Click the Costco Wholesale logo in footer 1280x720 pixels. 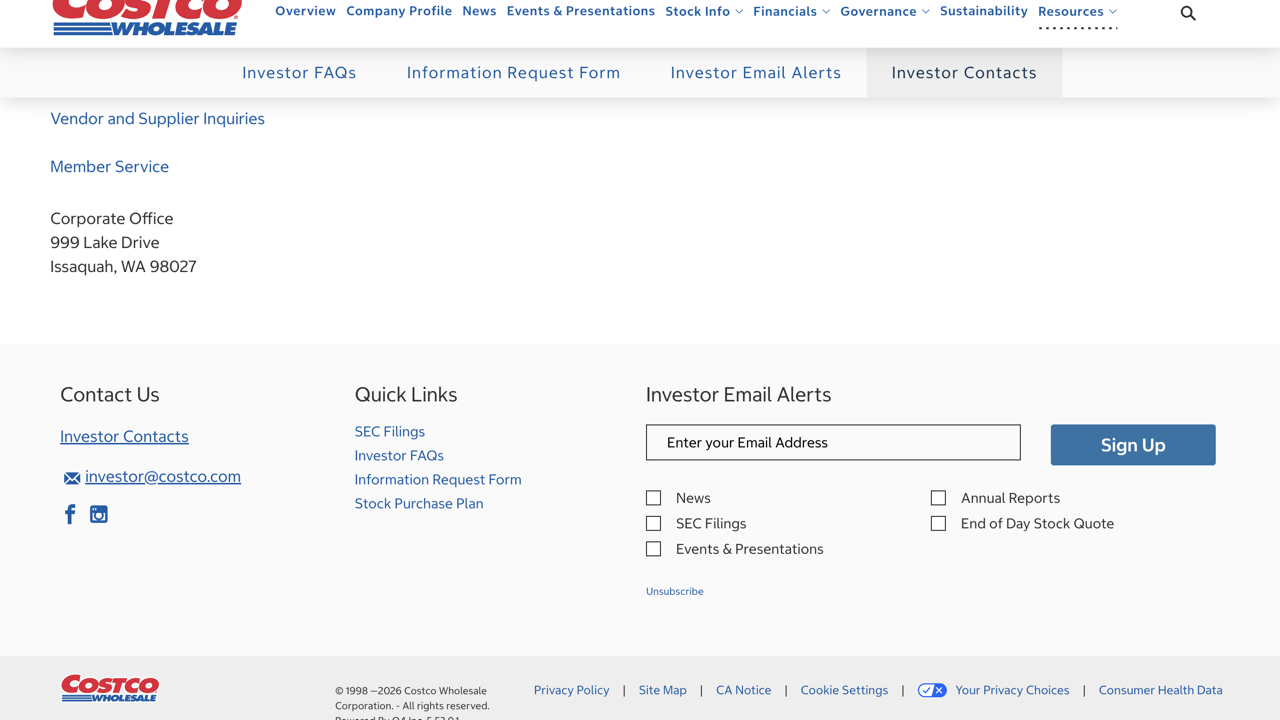tap(110, 688)
